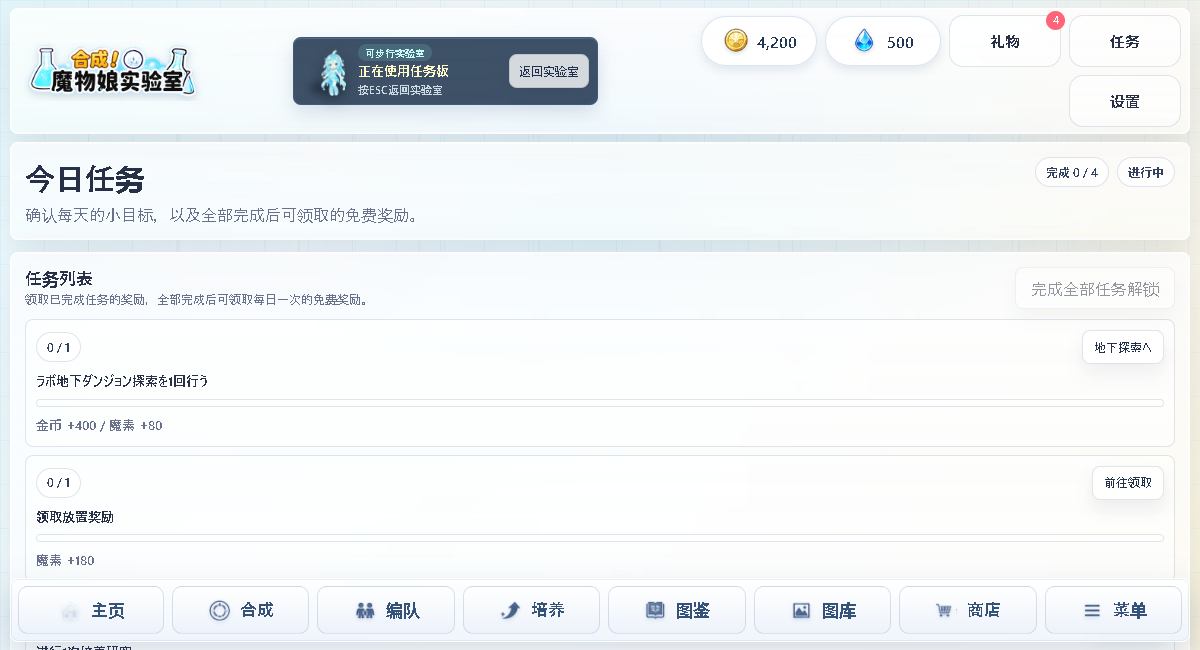
Task: Click the 0 / 1 badge of 领取放置奖励
Action: pos(58,482)
